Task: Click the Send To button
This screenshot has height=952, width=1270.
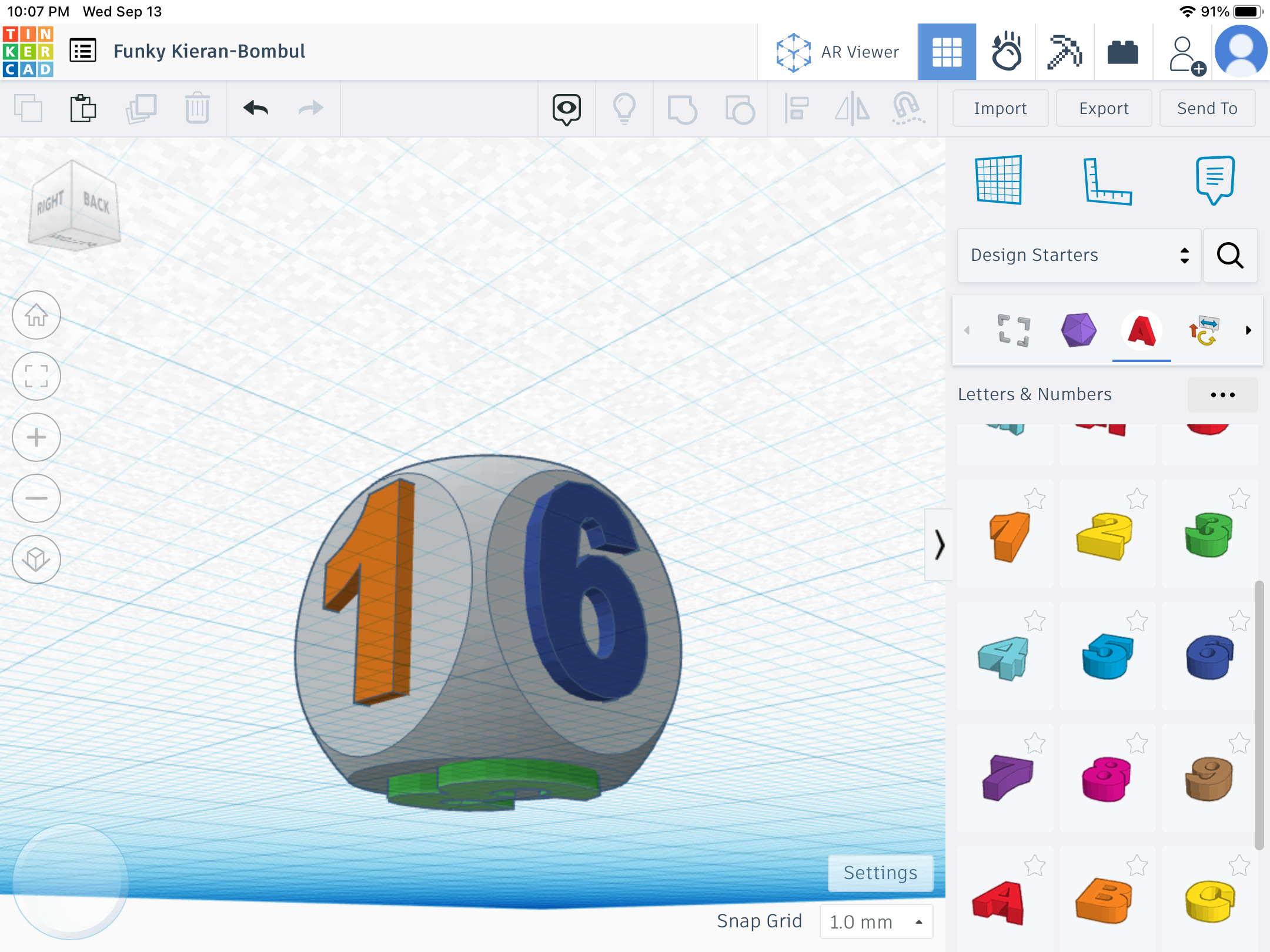Action: click(1207, 108)
